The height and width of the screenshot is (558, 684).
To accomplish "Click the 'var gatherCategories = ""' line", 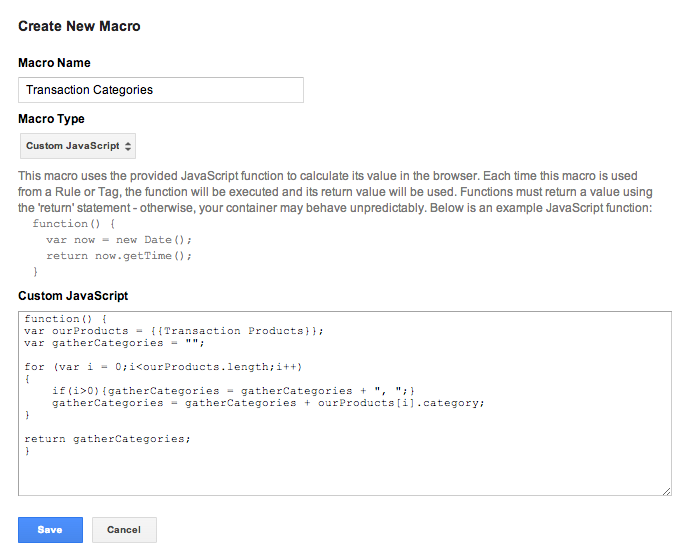I will pos(114,343).
